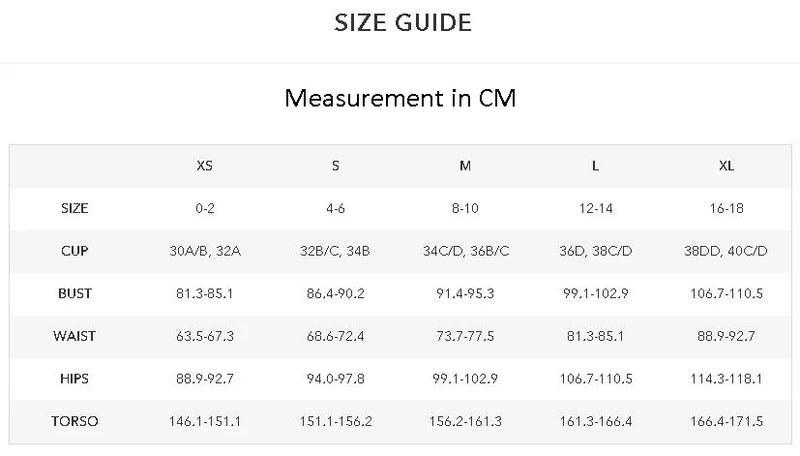Select the L column header
Viewport: 800px width, 456px height.
tap(595, 166)
